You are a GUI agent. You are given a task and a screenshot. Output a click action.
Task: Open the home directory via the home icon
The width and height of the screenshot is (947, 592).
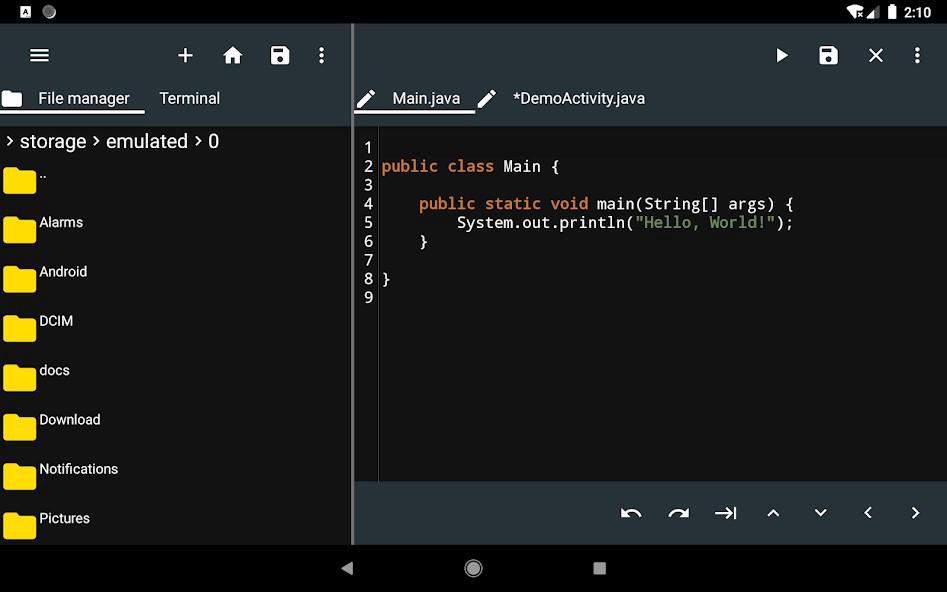[233, 55]
